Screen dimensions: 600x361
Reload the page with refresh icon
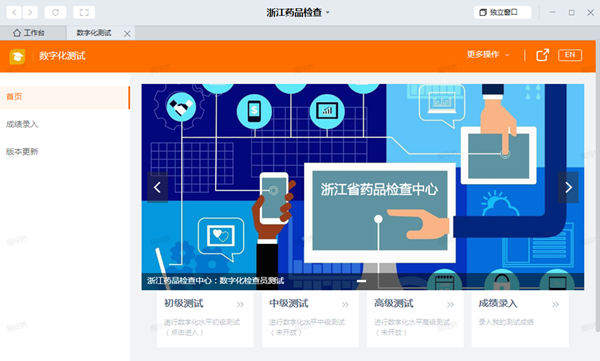click(x=55, y=12)
